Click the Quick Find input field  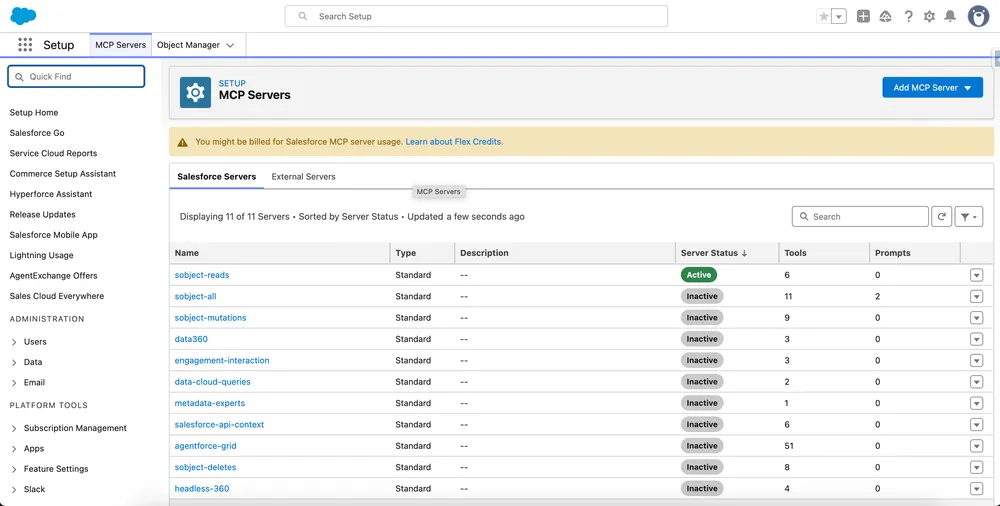tap(77, 77)
